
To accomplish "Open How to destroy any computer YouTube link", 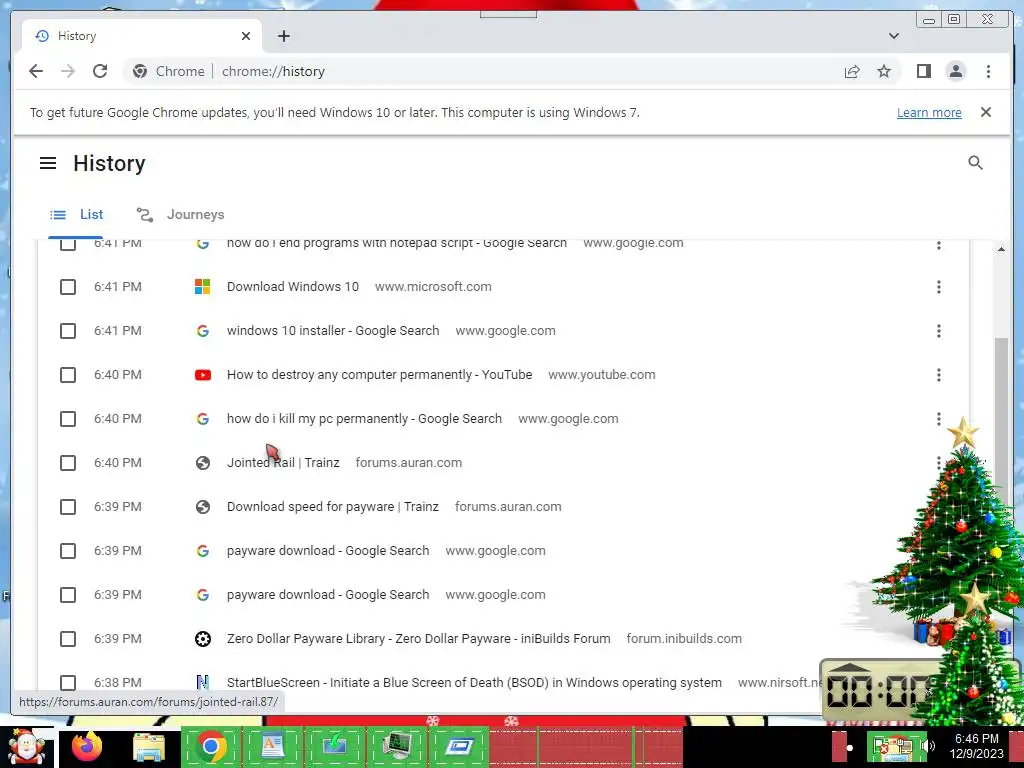I will [379, 375].
